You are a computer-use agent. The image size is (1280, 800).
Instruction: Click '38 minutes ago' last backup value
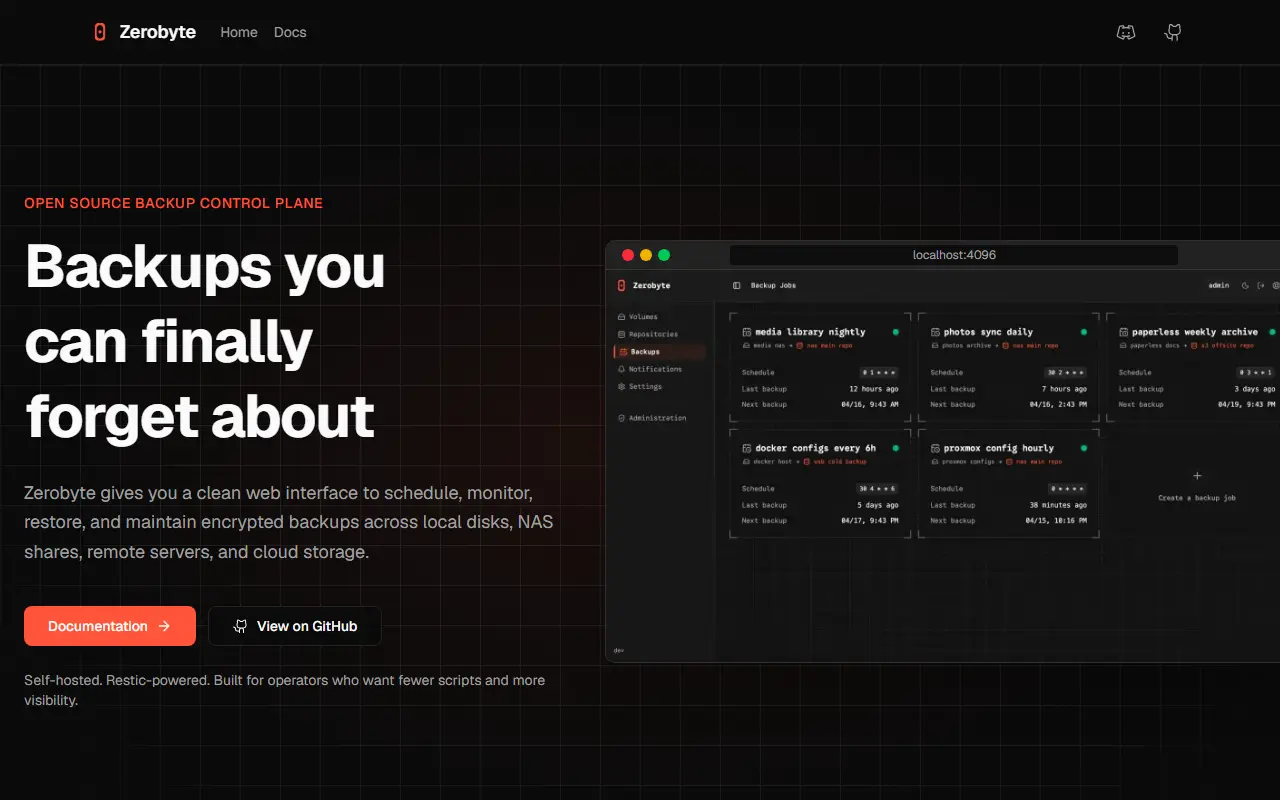[1058, 505]
